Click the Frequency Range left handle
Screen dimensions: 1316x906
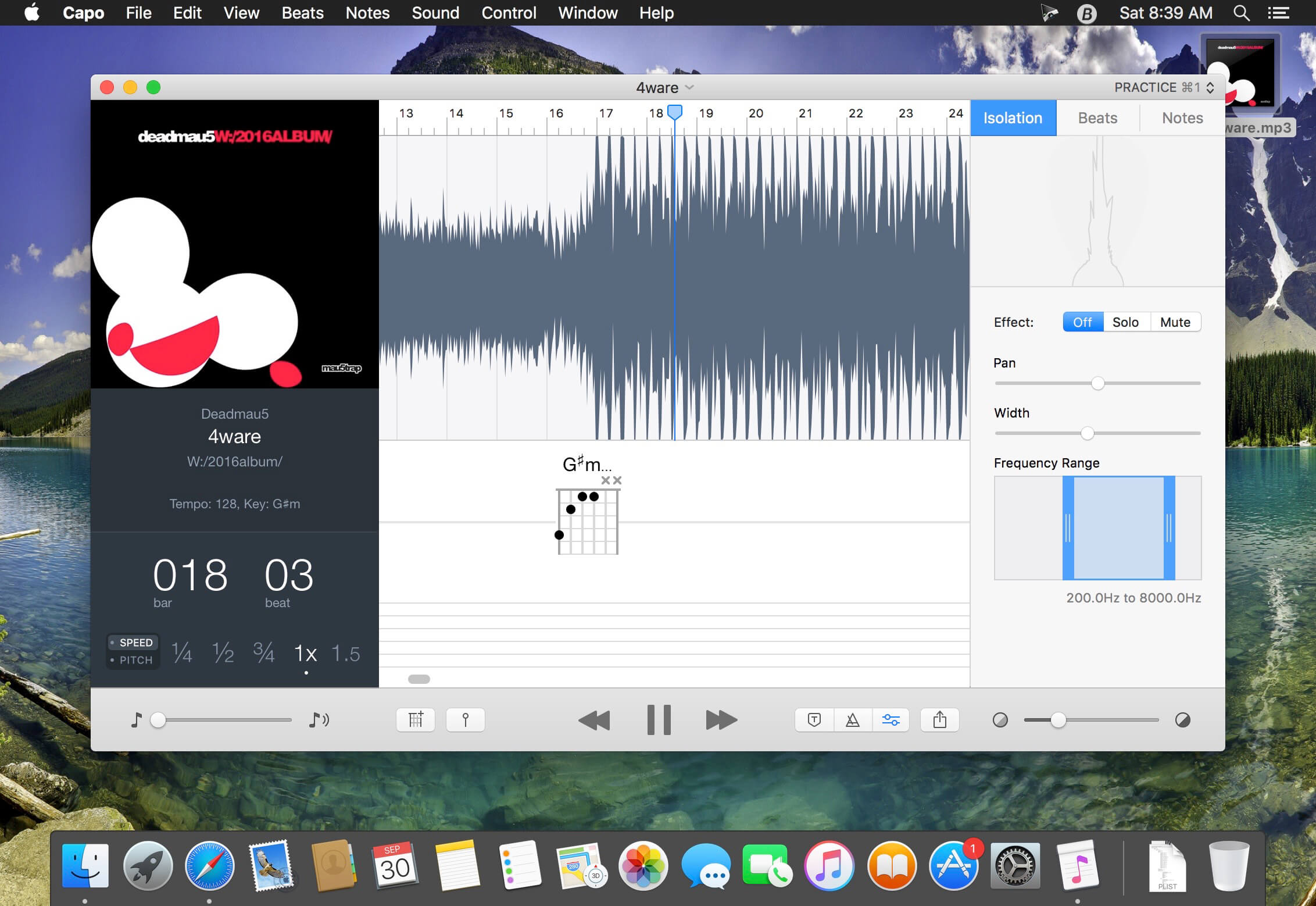click(x=1068, y=528)
